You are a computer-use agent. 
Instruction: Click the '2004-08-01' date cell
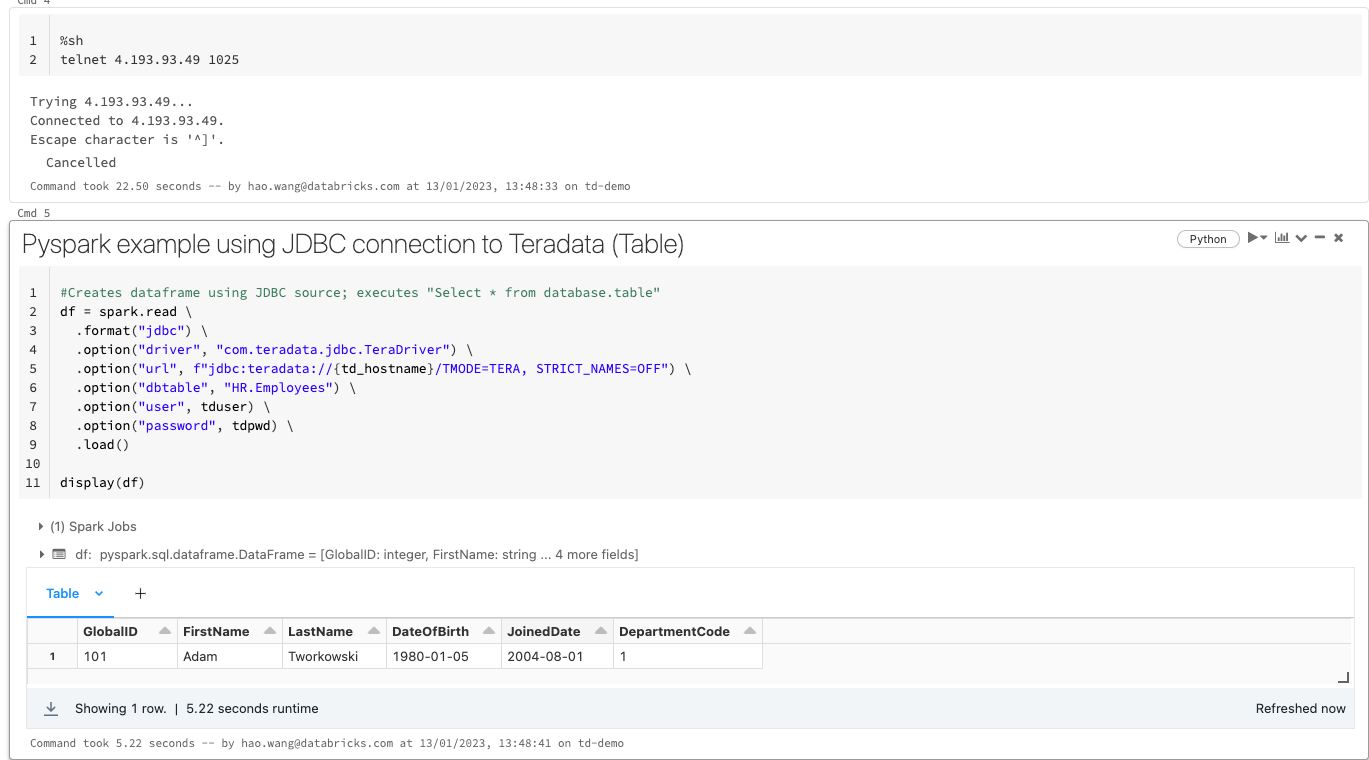556,656
